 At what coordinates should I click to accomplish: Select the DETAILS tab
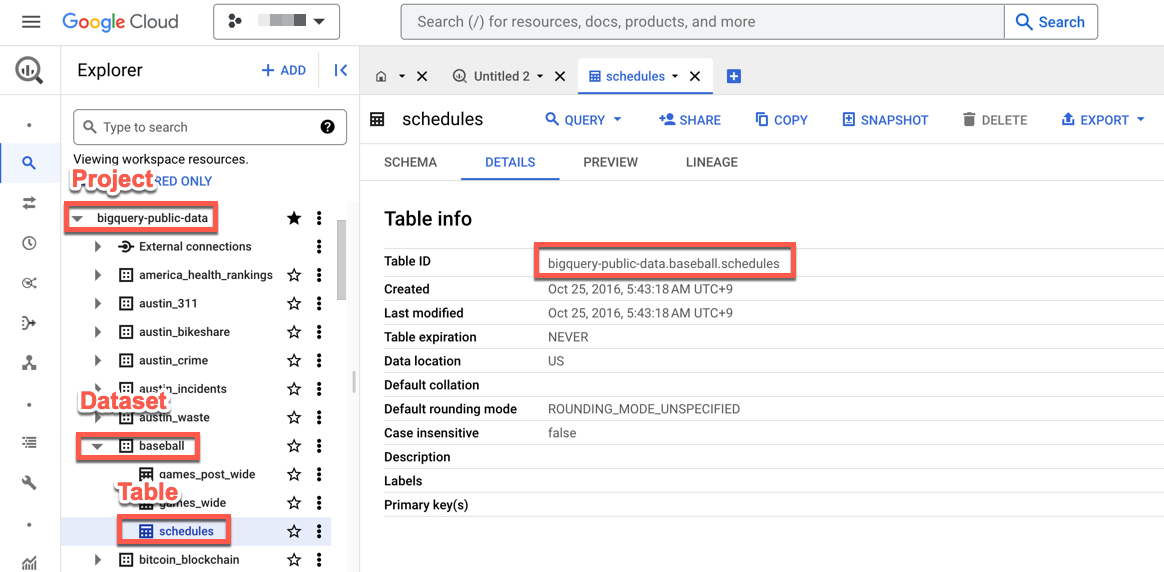tap(510, 162)
